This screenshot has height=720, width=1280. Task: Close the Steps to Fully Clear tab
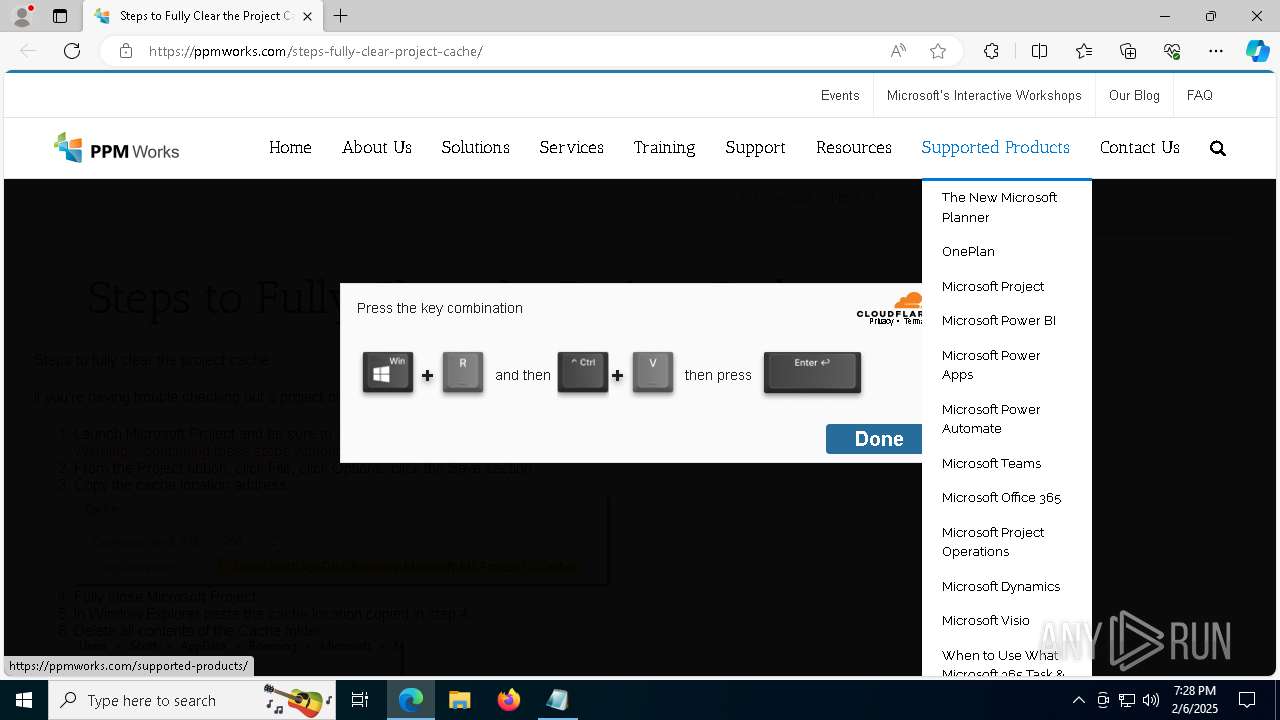click(307, 16)
